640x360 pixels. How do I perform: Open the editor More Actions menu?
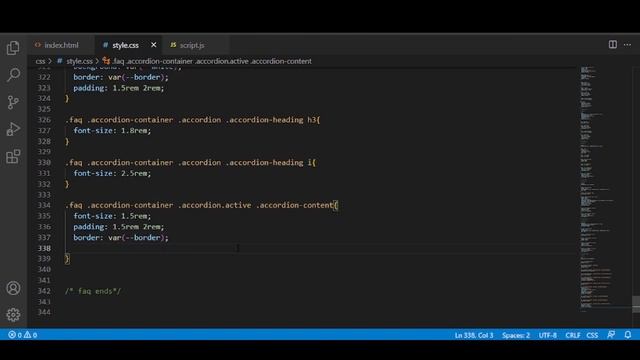point(627,44)
